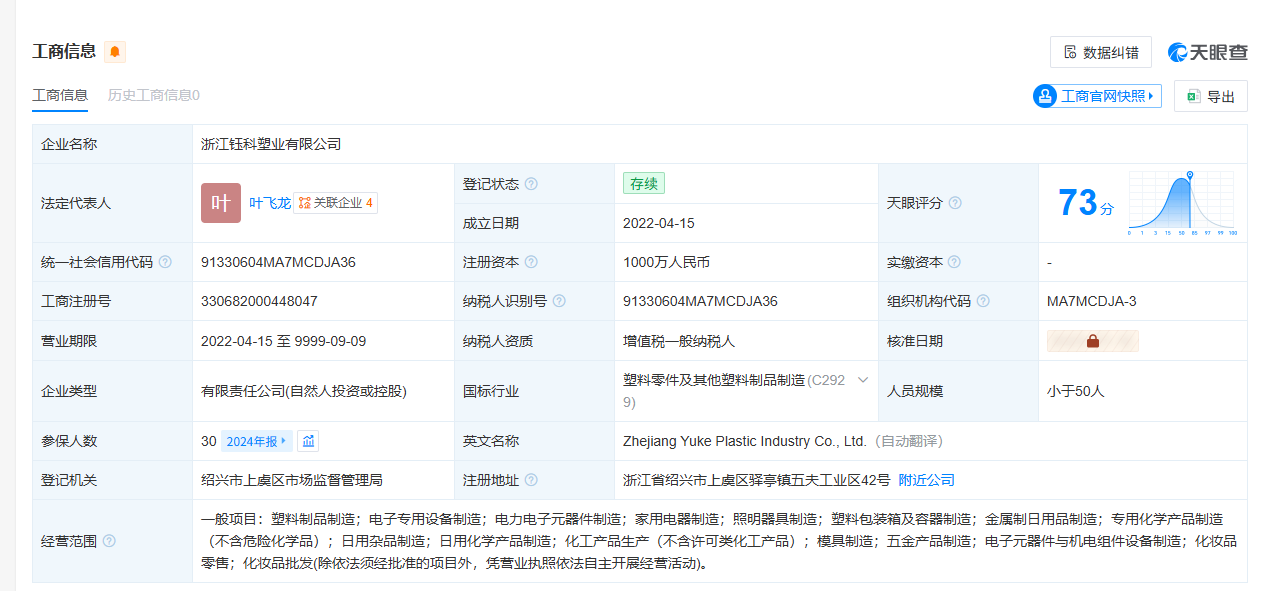Viewport: 1263px width, 591px height.
Task: Click help icon beside 统一社会信用代码
Action: (x=165, y=262)
